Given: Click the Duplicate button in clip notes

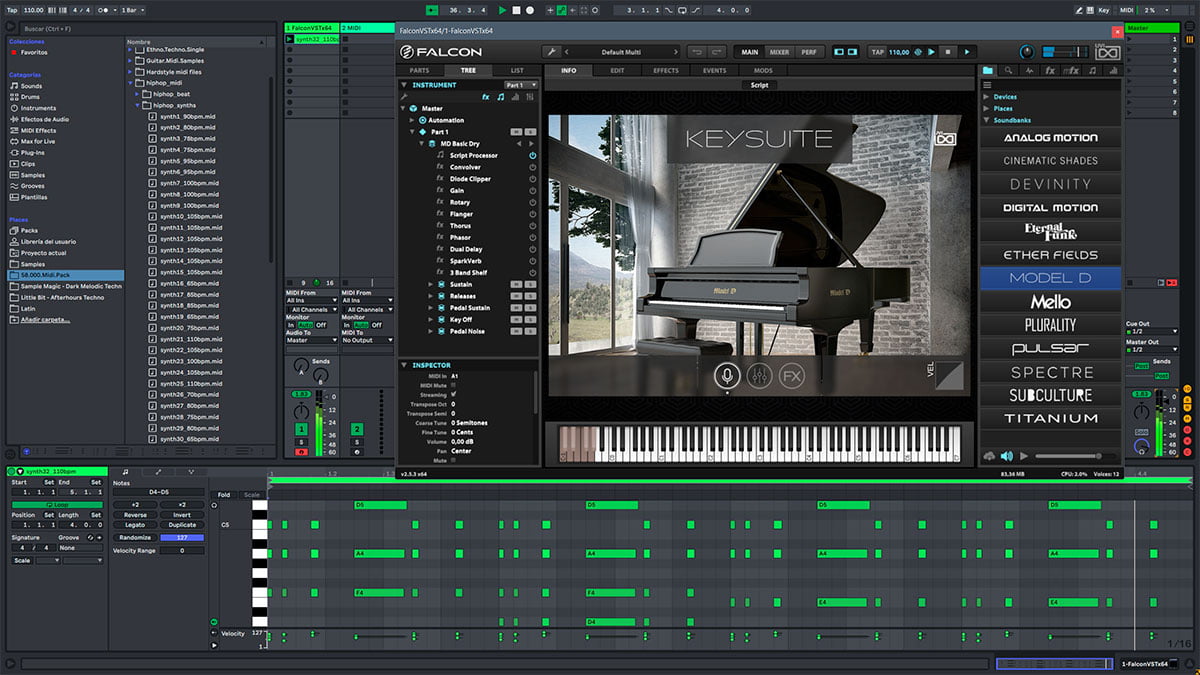Looking at the screenshot, I should [182, 525].
